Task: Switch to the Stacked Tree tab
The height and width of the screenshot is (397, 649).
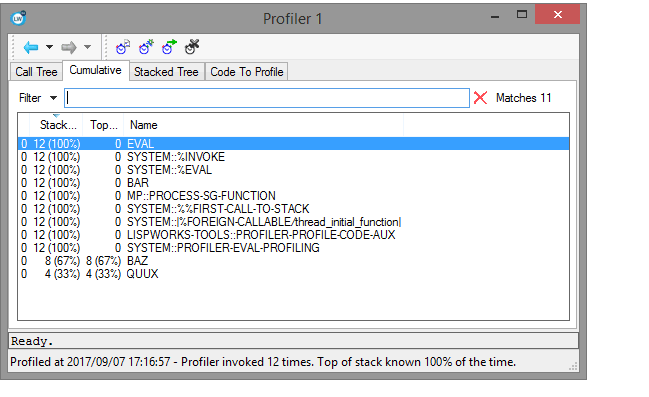Action: [x=166, y=72]
